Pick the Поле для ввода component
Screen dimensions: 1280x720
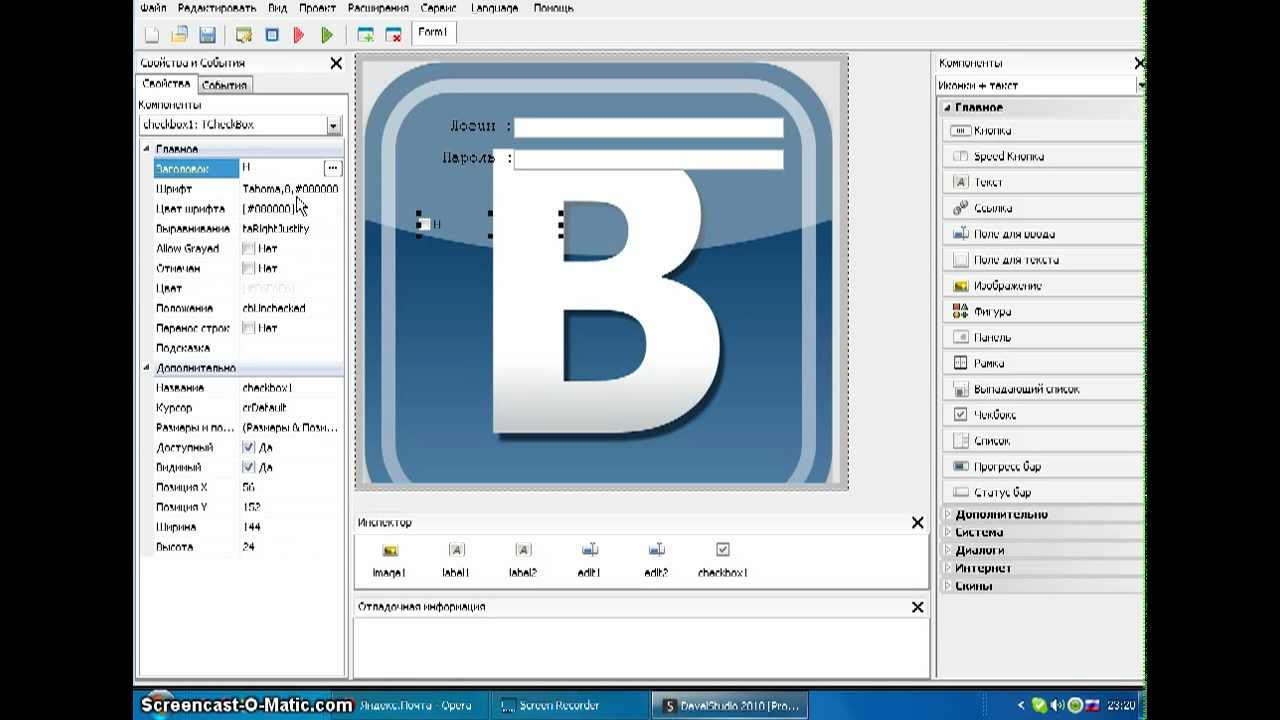[1042, 234]
